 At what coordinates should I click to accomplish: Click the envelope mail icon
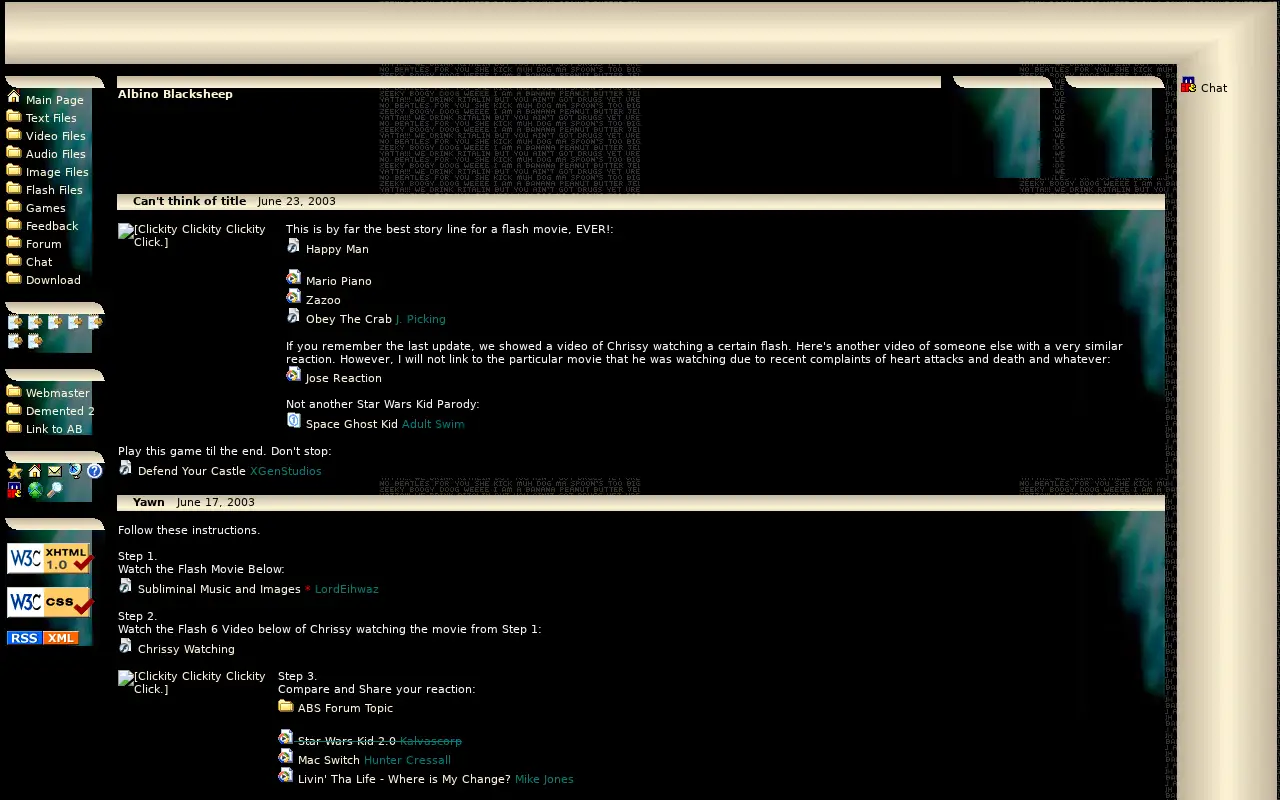click(x=55, y=471)
